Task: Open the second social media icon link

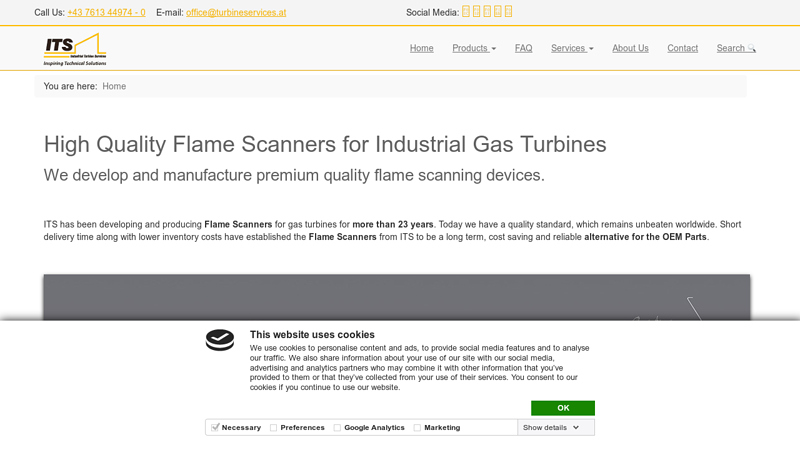Action: (476, 12)
